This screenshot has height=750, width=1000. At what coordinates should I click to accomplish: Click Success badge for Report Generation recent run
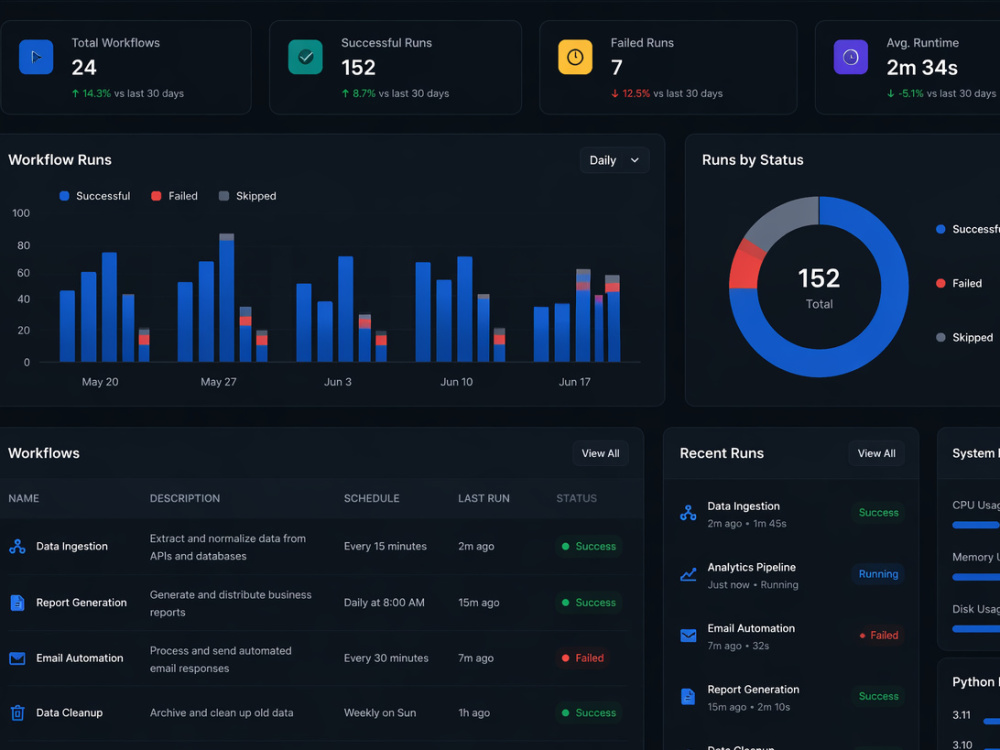(x=878, y=696)
